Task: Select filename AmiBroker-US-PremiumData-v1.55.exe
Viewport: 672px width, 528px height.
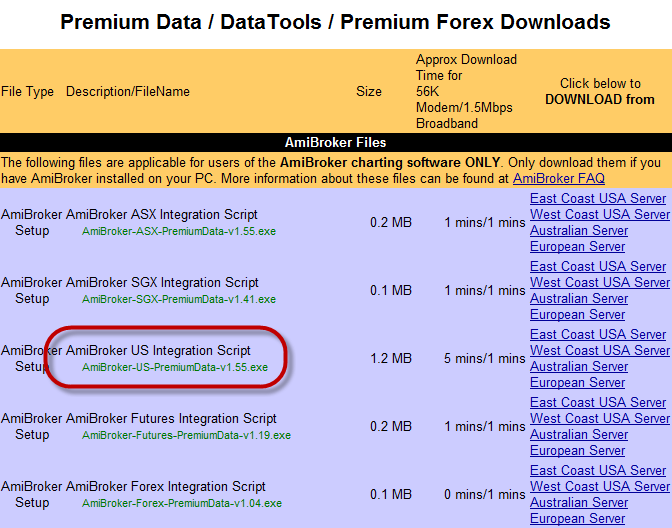Action: click(x=175, y=367)
